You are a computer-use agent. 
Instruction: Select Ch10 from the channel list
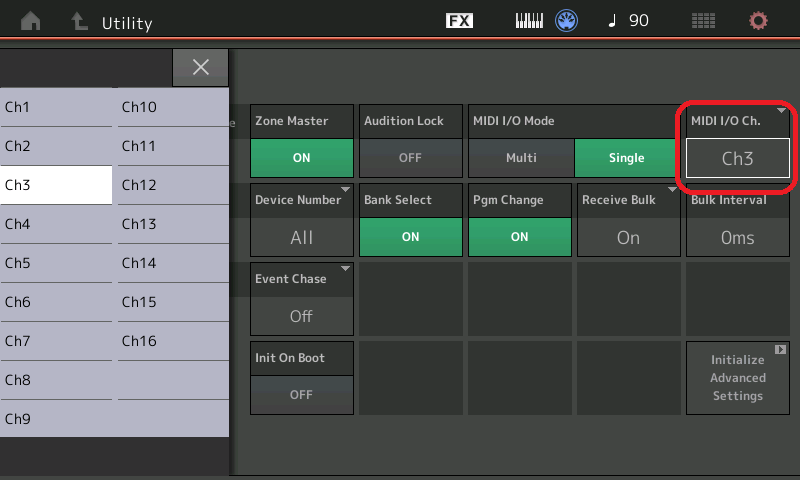(x=172, y=107)
